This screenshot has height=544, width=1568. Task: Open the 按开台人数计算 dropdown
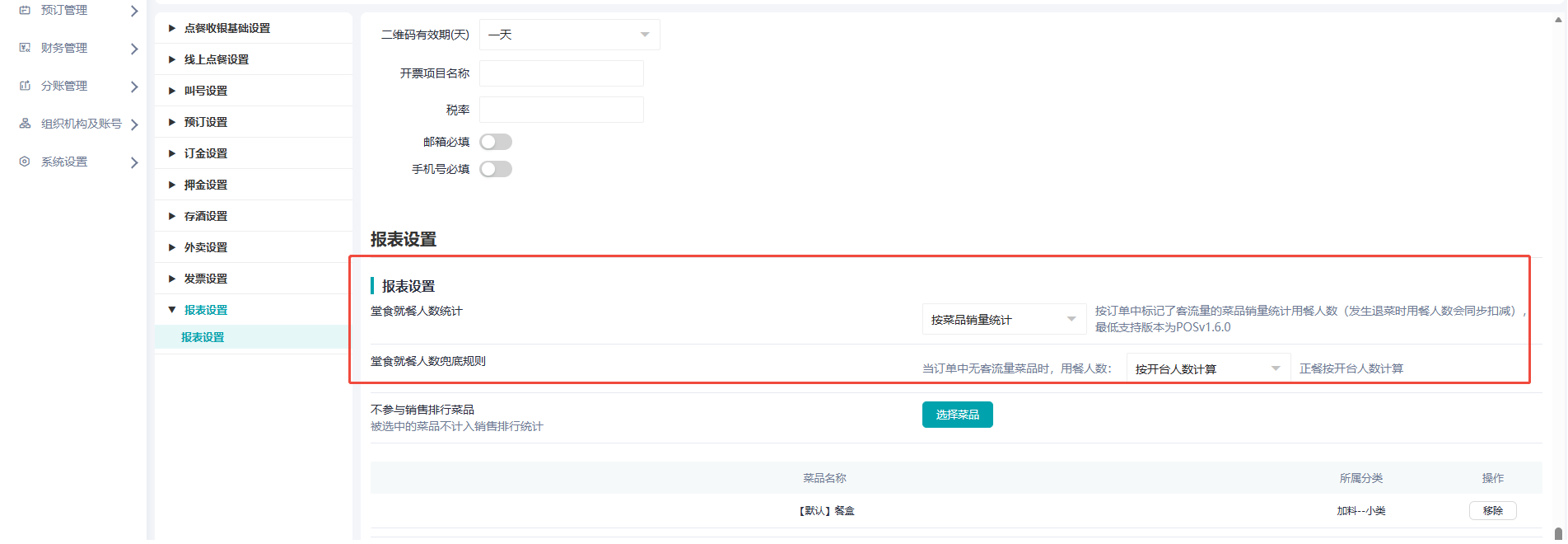(x=1209, y=368)
